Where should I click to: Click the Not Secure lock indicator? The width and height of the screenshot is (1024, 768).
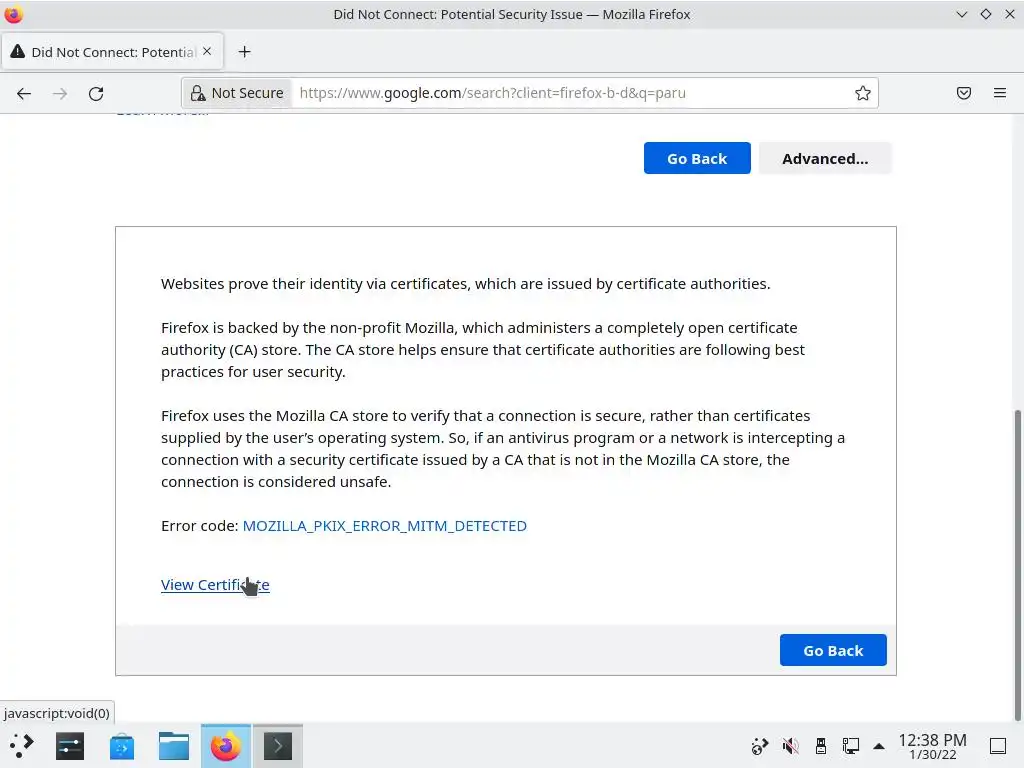[236, 93]
